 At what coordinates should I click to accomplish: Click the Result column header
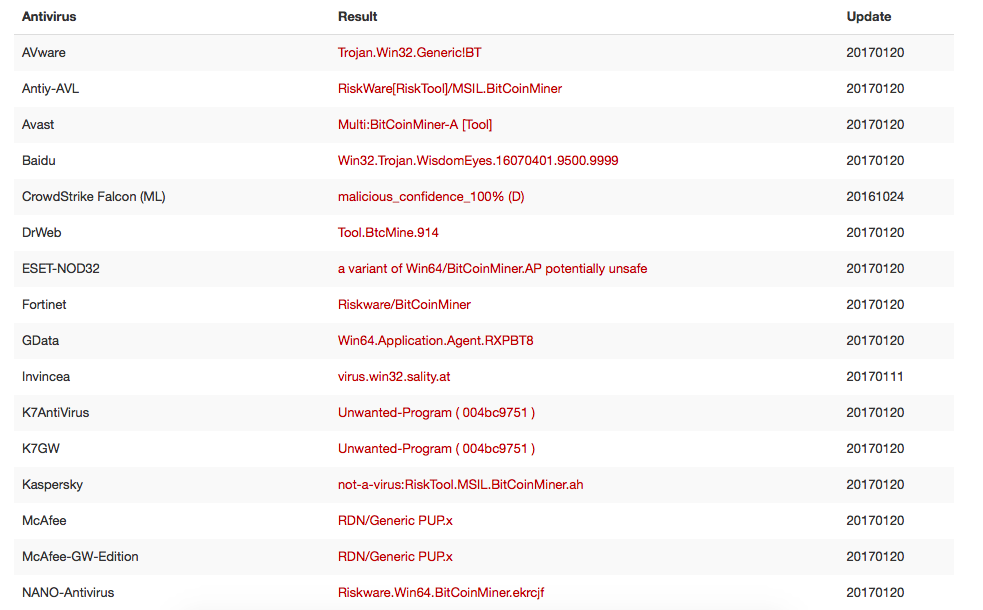tap(357, 17)
